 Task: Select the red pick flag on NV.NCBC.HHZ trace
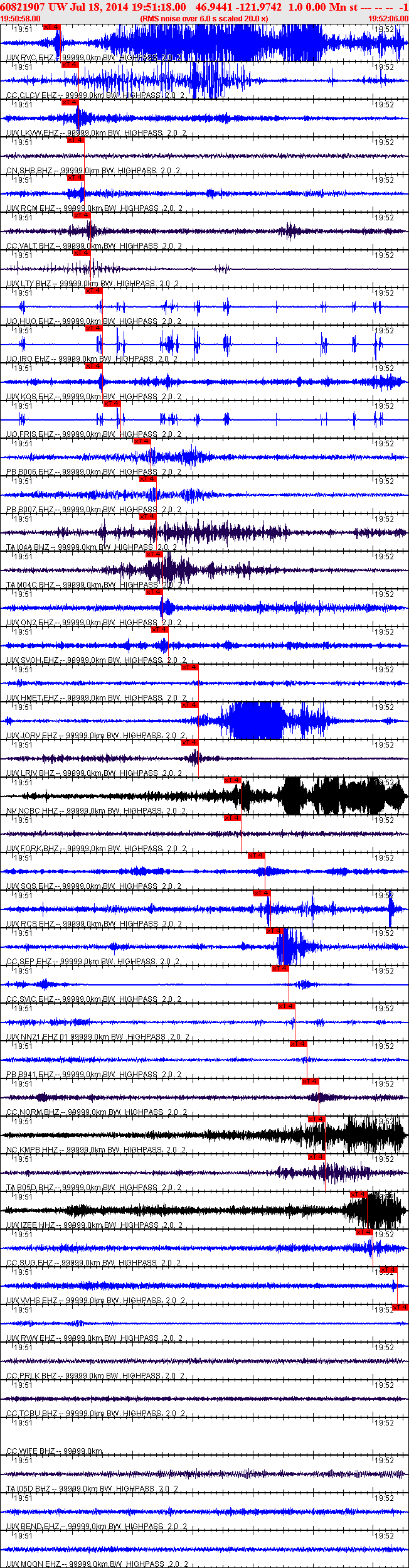tap(233, 780)
